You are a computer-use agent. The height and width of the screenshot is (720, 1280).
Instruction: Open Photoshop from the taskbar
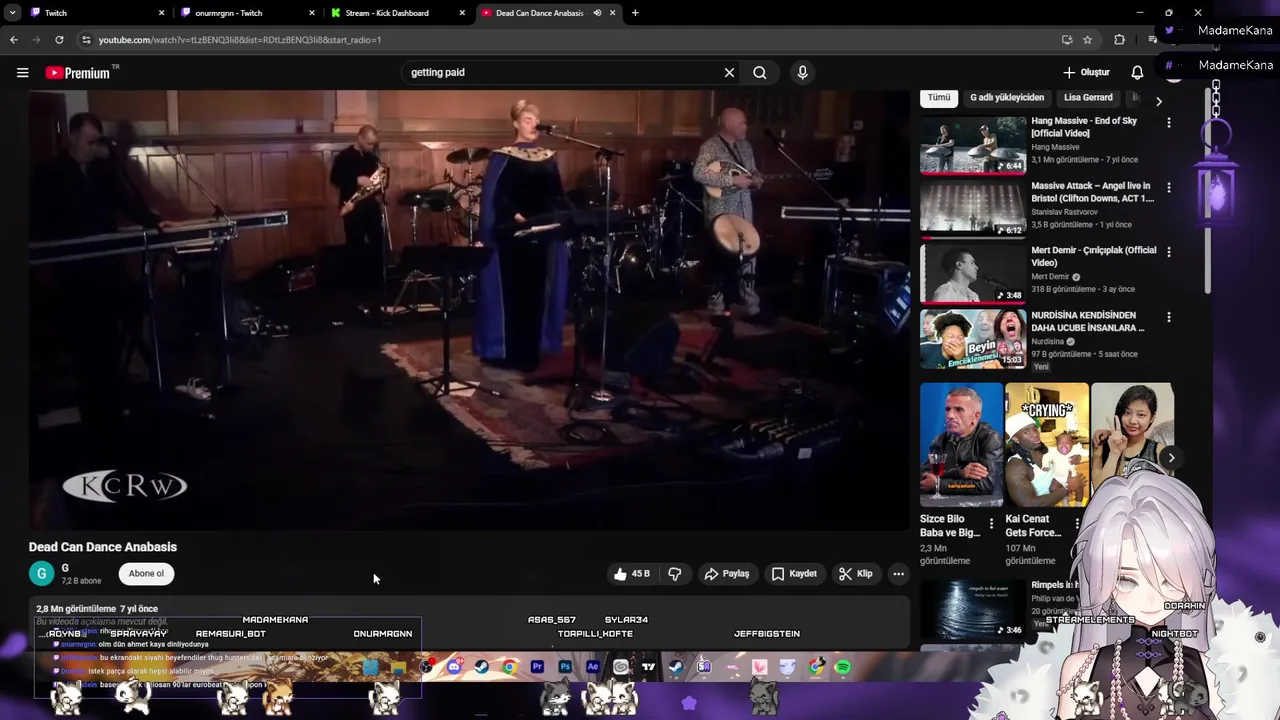(565, 667)
